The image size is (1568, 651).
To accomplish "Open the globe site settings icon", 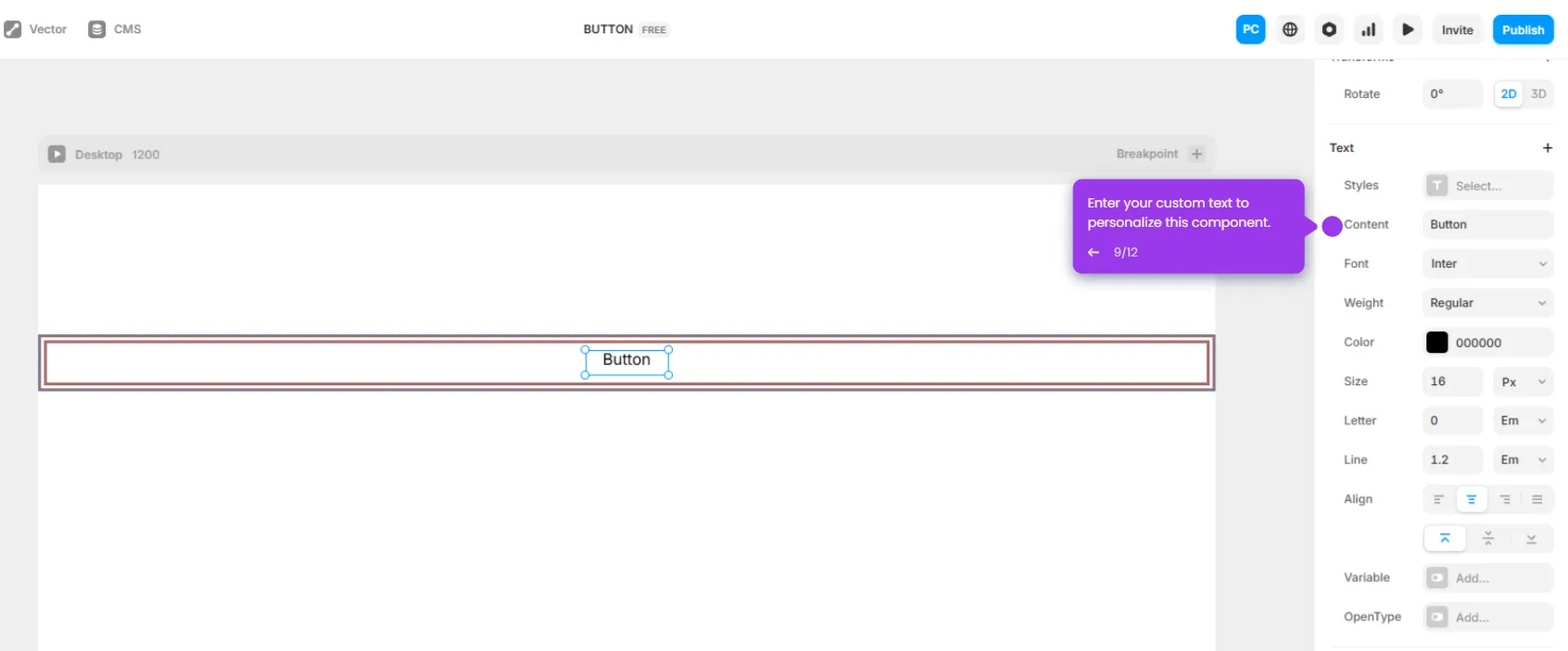I will coord(1290,30).
